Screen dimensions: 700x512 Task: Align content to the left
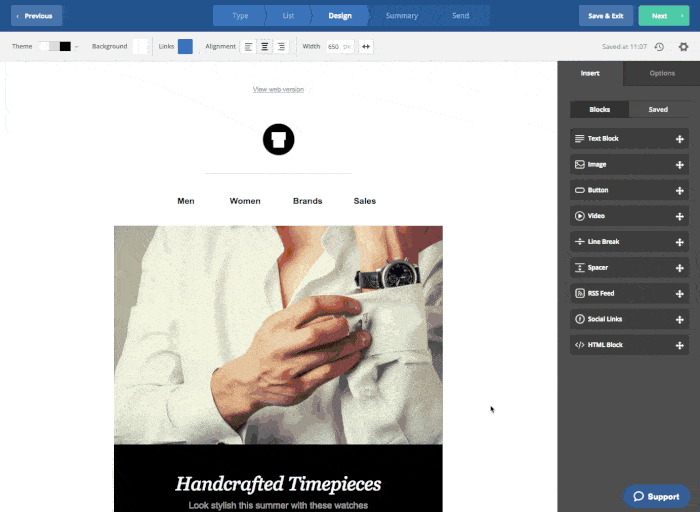(248, 46)
